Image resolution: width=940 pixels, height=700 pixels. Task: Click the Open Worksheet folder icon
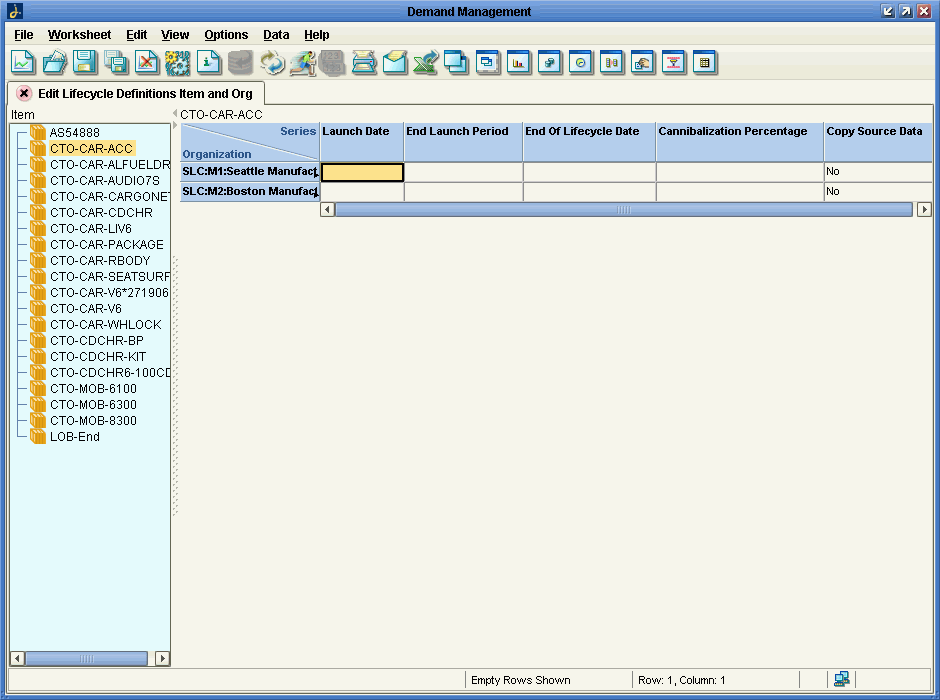click(x=55, y=62)
